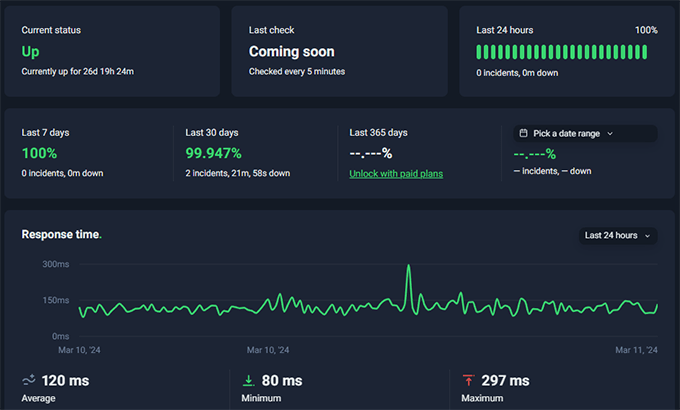
Task: Click the calendar icon in date range picker
Action: pos(523,133)
